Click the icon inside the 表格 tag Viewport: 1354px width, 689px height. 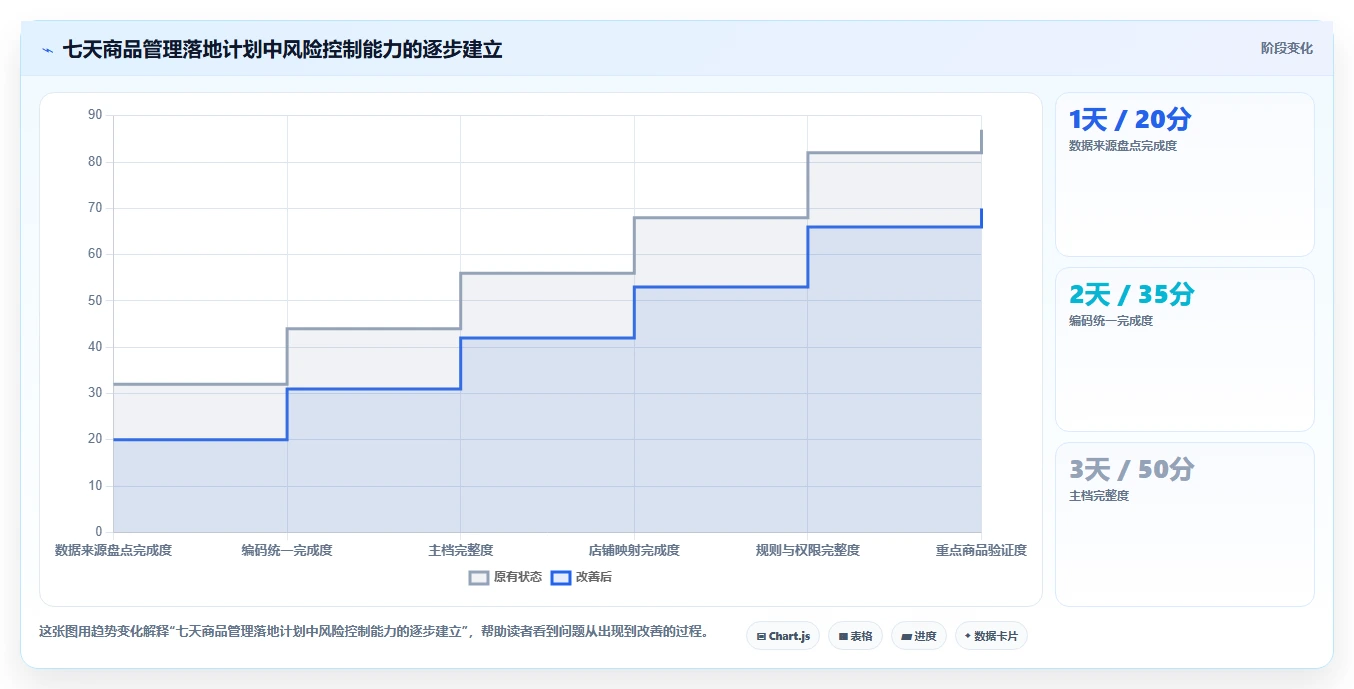pos(843,636)
